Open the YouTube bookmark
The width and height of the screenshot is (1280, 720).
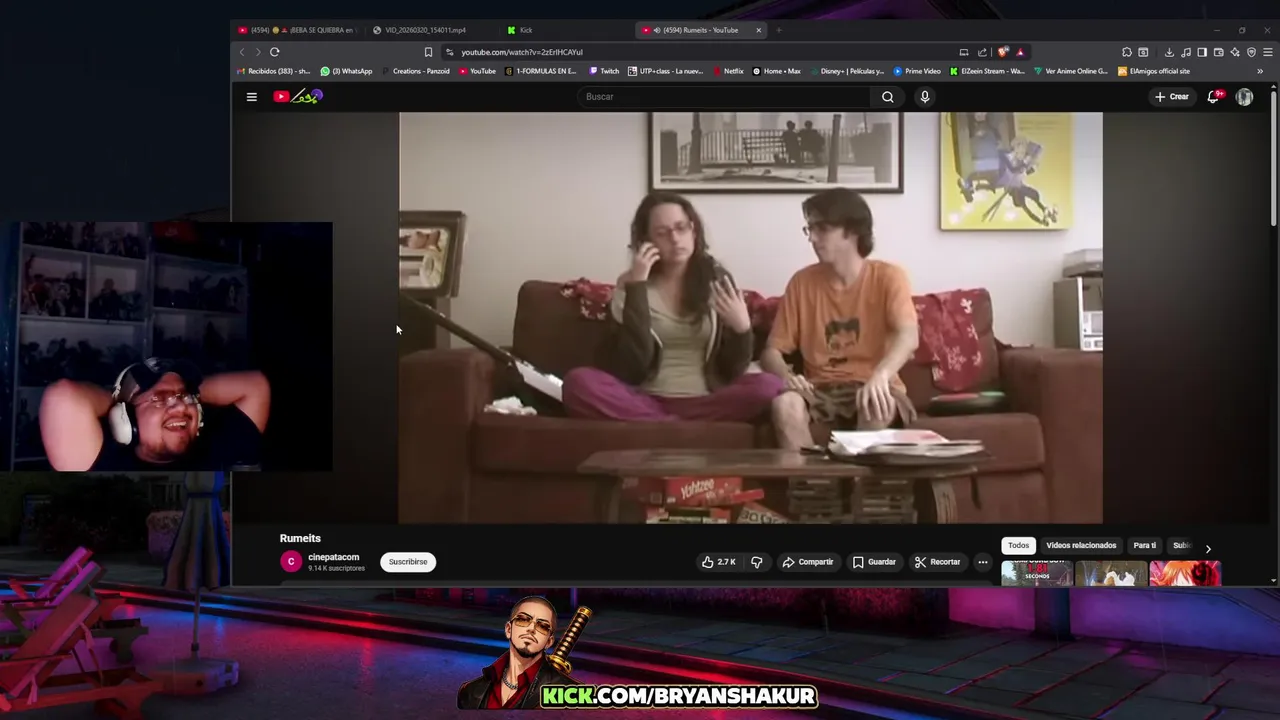pos(477,71)
